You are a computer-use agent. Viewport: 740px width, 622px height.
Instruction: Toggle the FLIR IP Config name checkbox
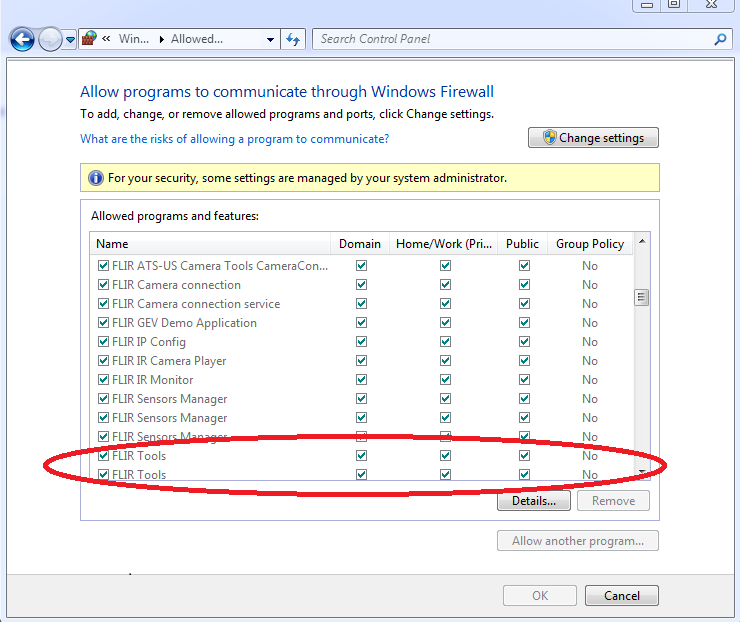pyautogui.click(x=103, y=342)
